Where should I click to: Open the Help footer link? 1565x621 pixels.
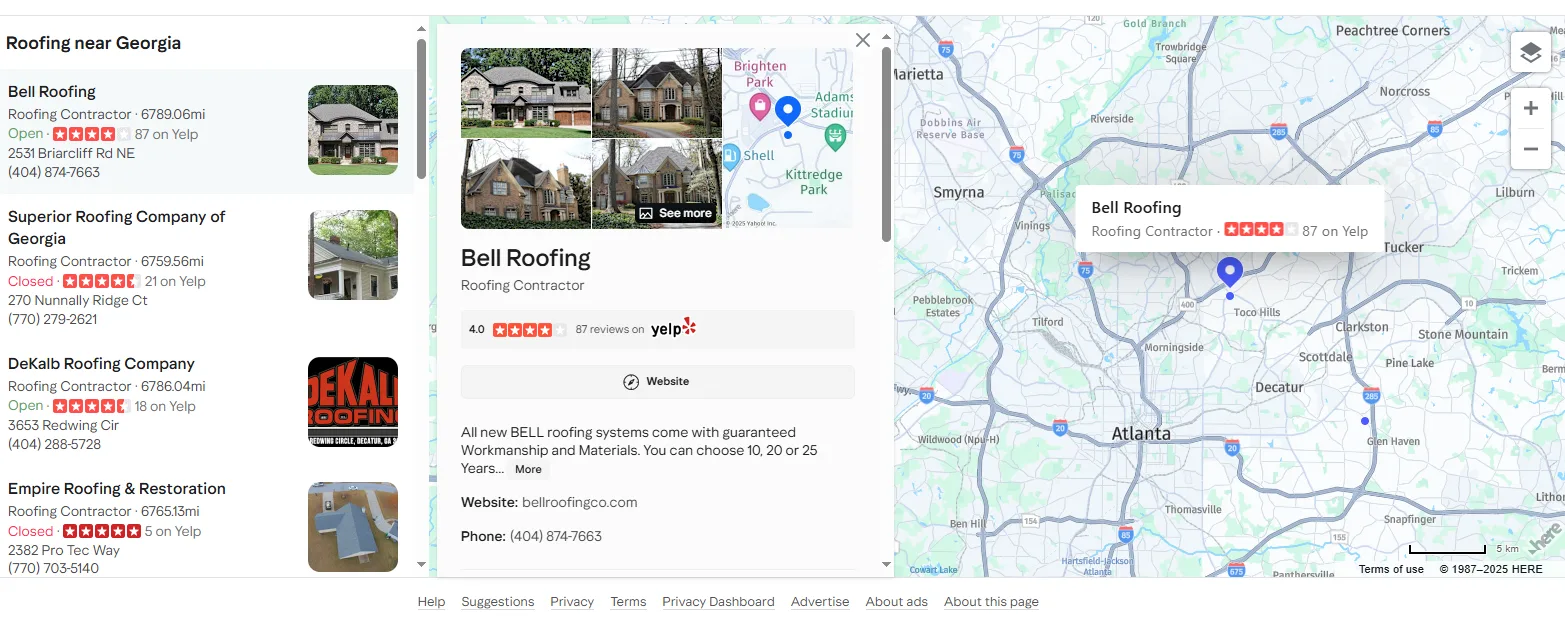pyautogui.click(x=431, y=602)
